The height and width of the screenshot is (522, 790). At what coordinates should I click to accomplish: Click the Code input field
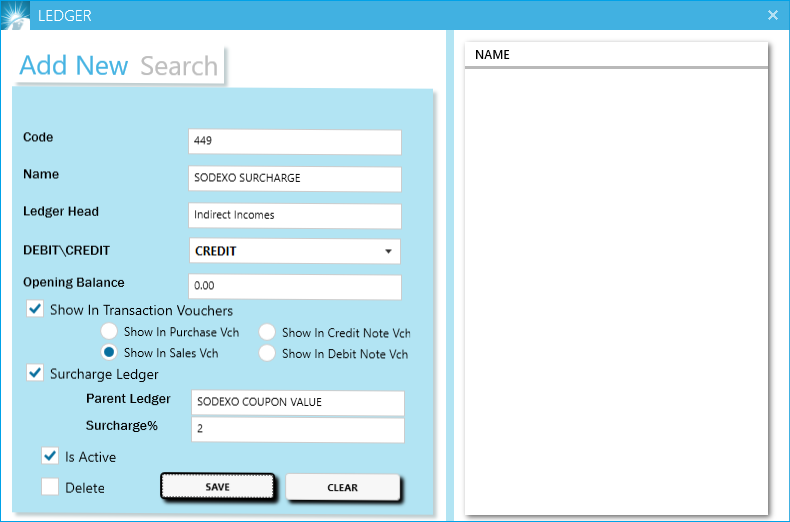pyautogui.click(x=294, y=142)
